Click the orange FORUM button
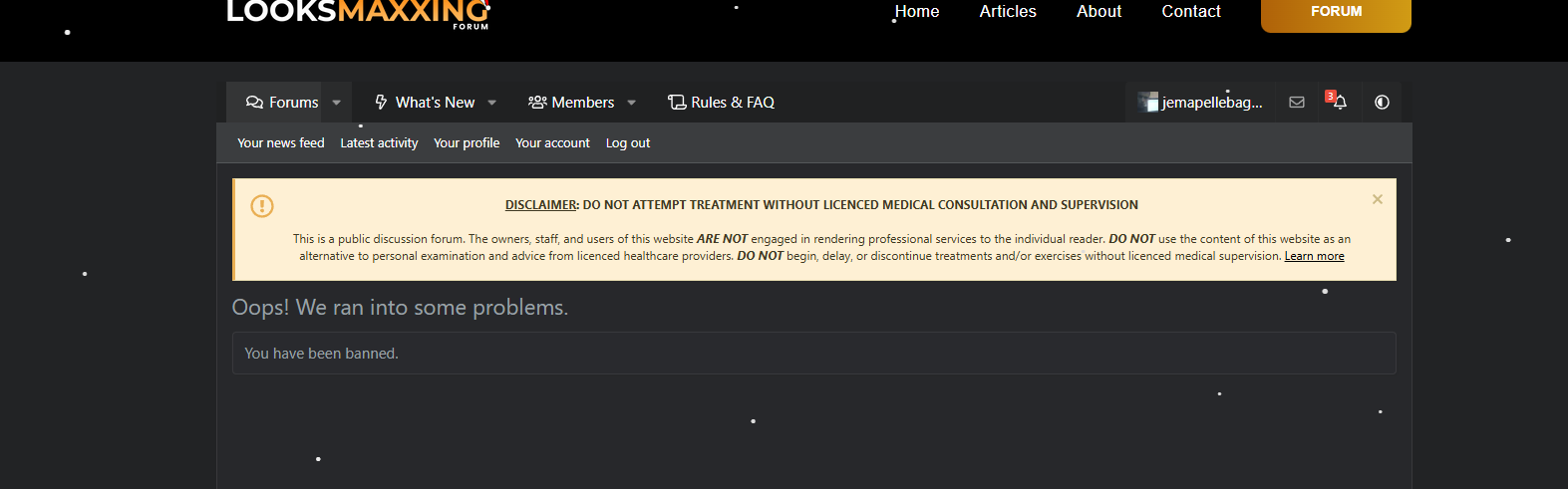Viewport: 1568px width, 489px height. (x=1335, y=13)
